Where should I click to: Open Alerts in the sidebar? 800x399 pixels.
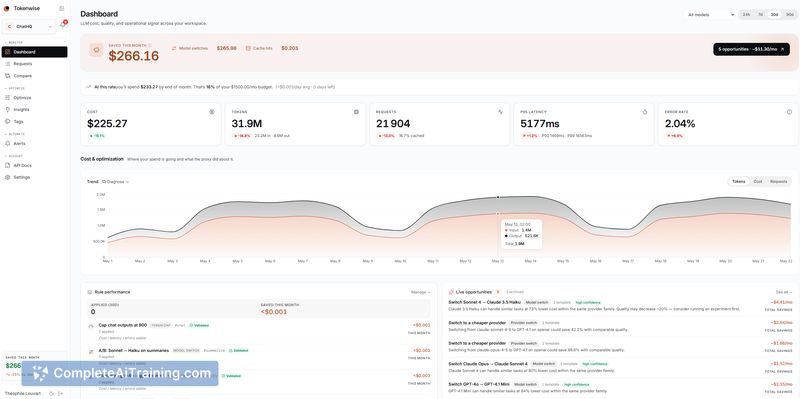tap(34, 143)
